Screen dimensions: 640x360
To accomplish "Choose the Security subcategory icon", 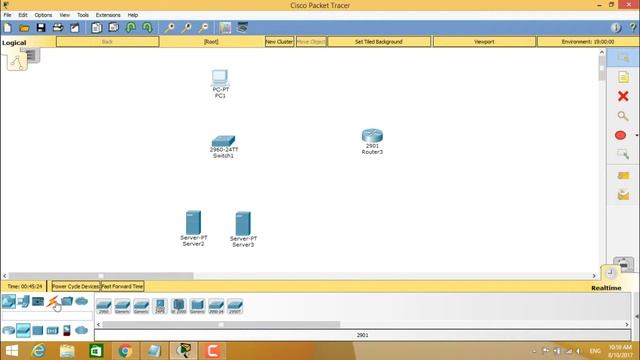I will pyautogui.click(x=67, y=330).
